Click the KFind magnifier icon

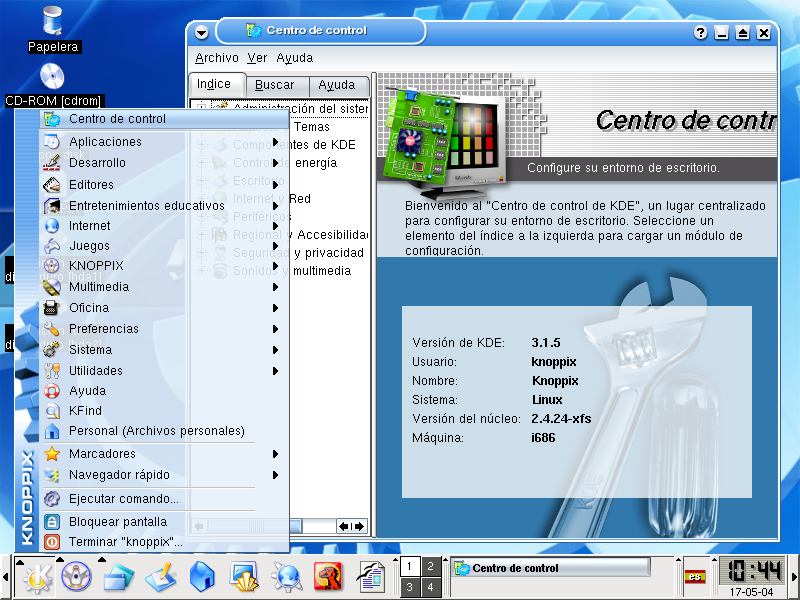point(52,411)
